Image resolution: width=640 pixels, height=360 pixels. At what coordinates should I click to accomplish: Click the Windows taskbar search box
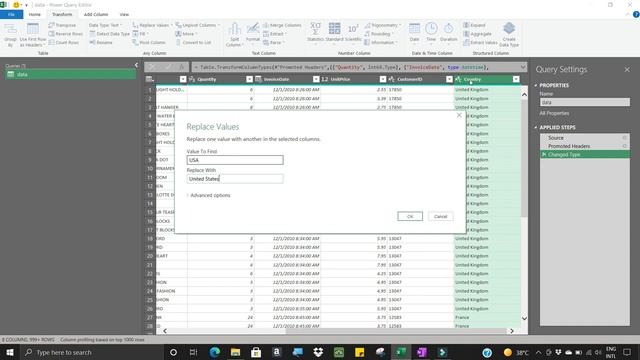coord(92,352)
